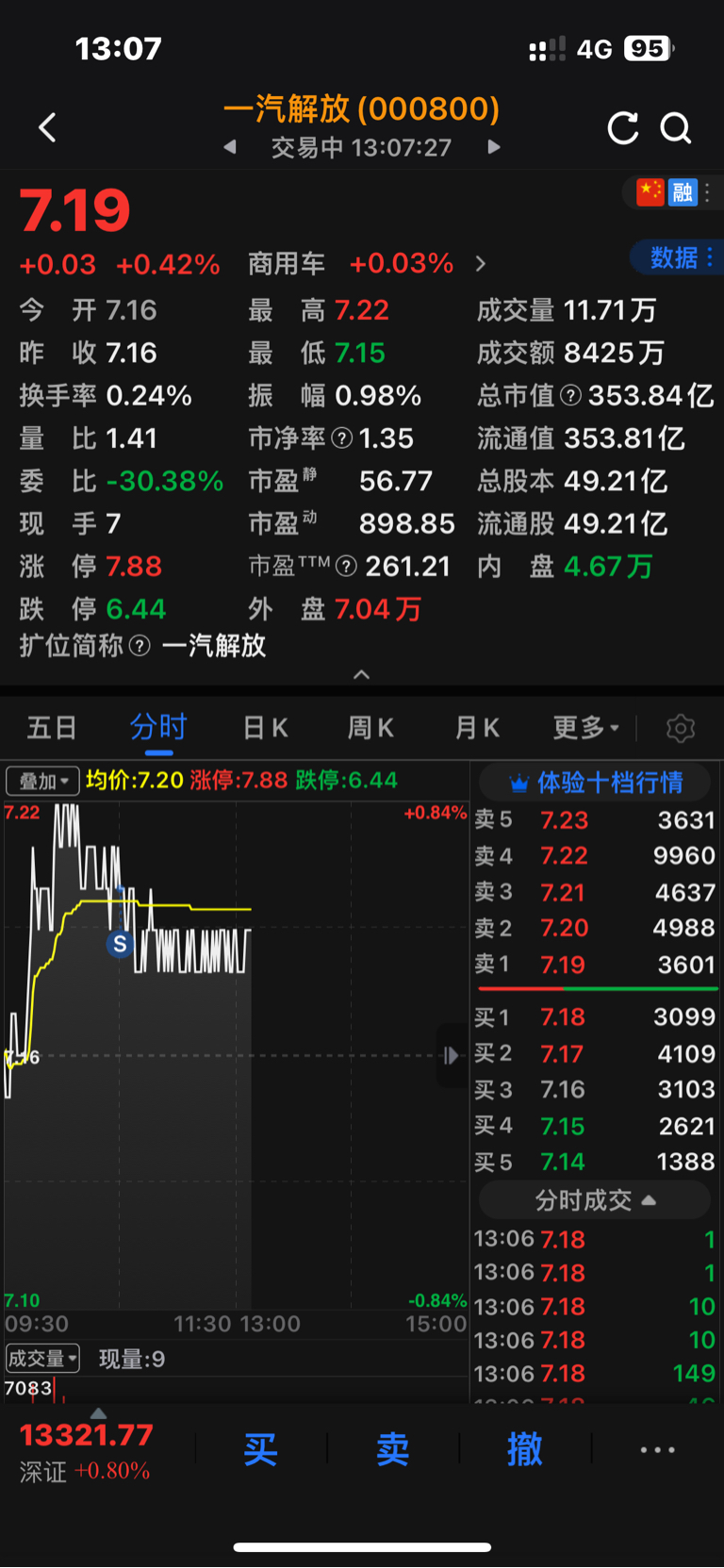Image resolution: width=724 pixels, height=1568 pixels.
Task: Tap the stock title 一汽解放 (000800)
Action: coord(362,109)
